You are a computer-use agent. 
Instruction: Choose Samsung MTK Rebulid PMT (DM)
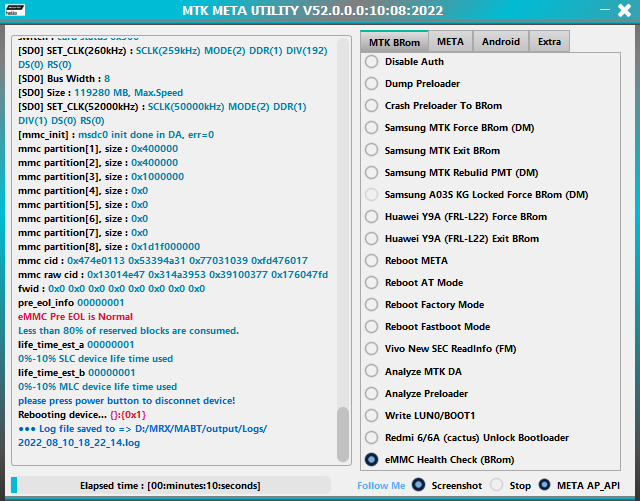click(x=371, y=173)
